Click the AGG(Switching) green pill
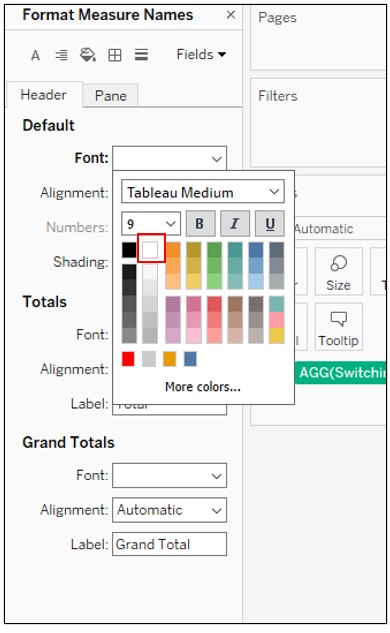Viewport: 390px width, 633px height. [x=340, y=373]
